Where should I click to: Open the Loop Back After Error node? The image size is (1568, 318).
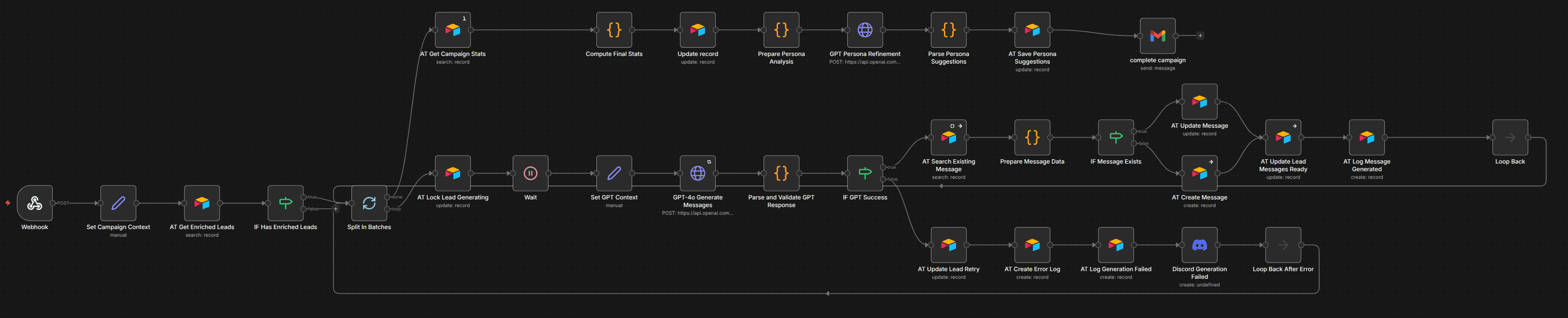pos(1283,245)
